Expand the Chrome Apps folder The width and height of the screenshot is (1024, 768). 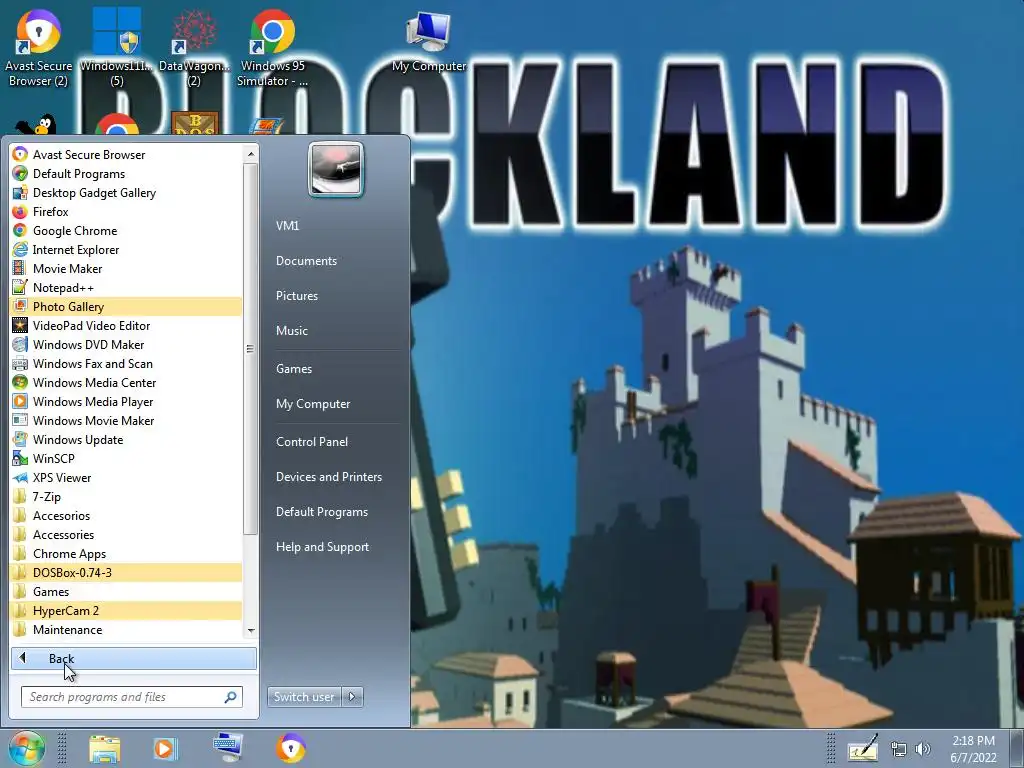(127, 553)
